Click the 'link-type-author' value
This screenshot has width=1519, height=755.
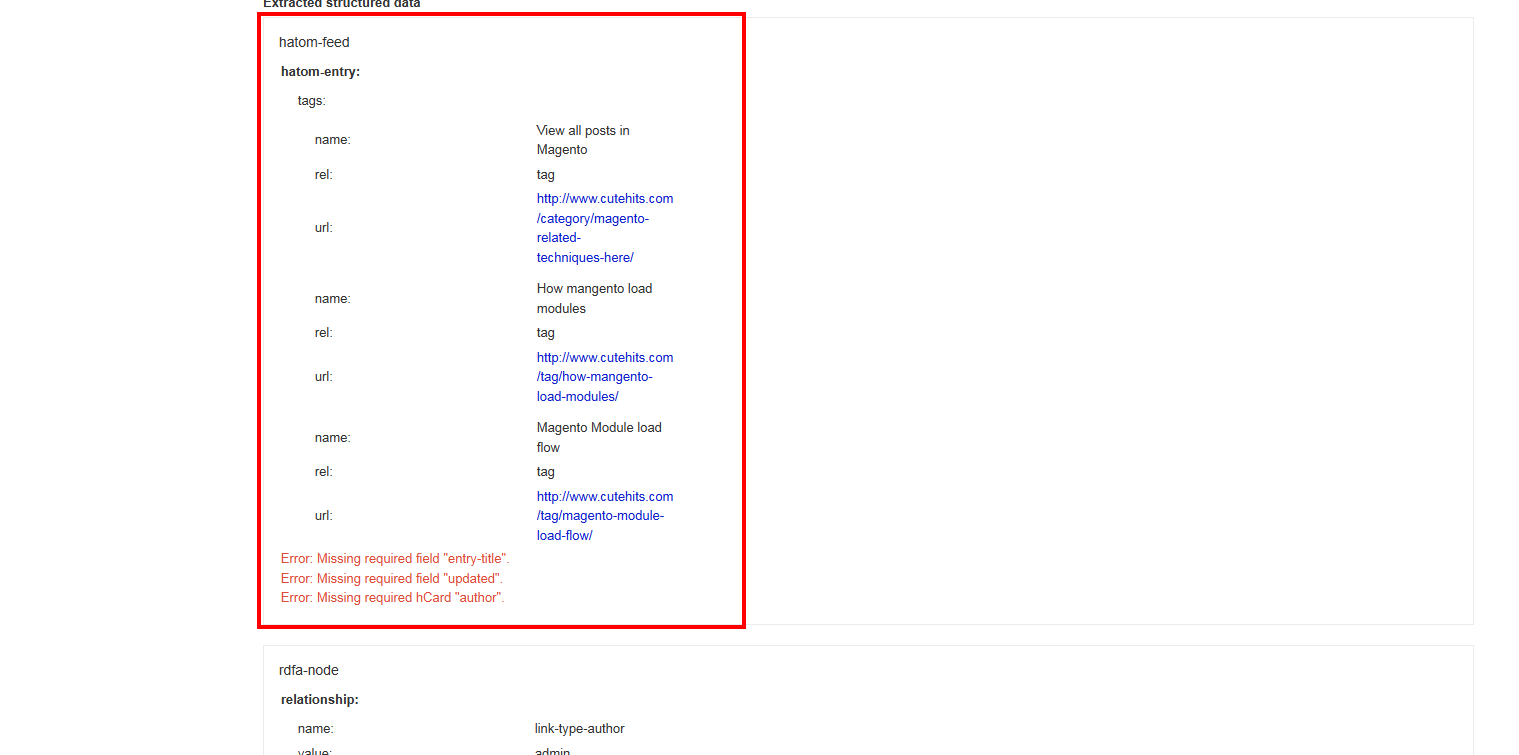(x=580, y=729)
